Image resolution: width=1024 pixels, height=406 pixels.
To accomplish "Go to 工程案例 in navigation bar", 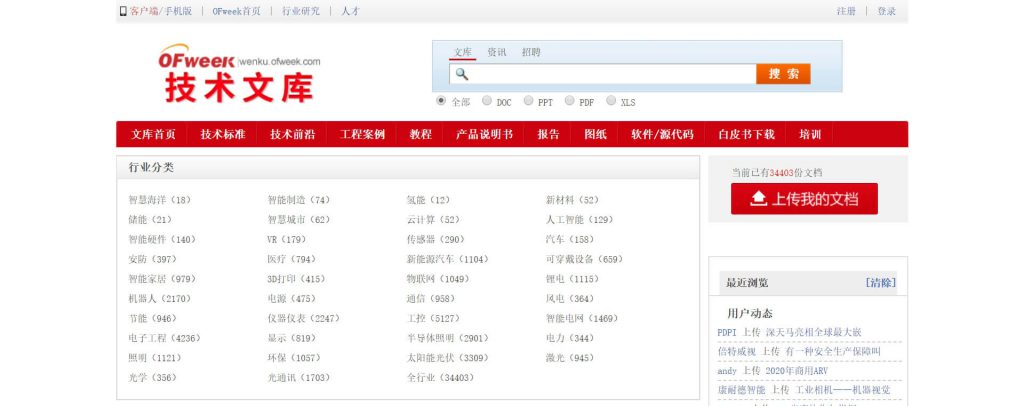I will coord(362,135).
